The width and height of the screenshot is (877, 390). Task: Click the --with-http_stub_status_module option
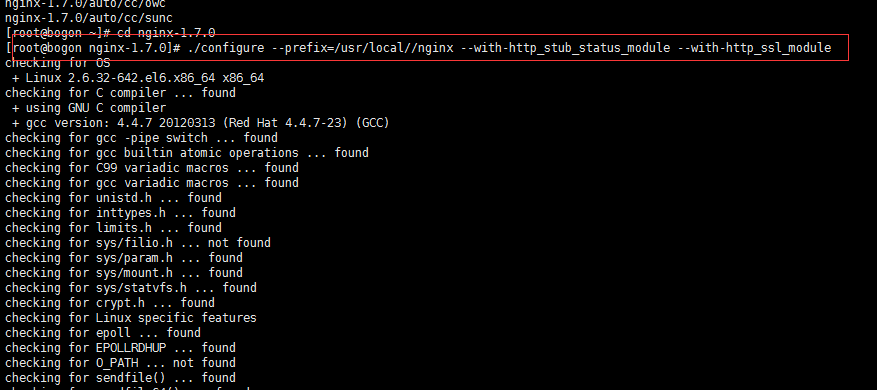(565, 48)
